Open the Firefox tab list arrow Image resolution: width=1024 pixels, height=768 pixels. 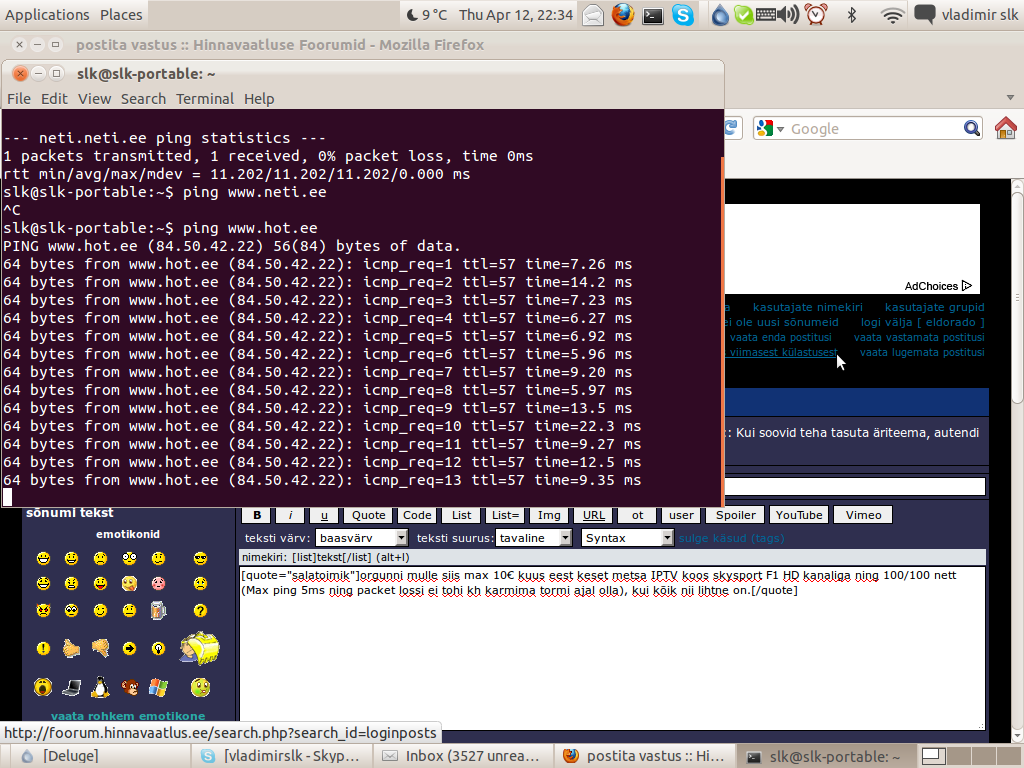click(1010, 97)
